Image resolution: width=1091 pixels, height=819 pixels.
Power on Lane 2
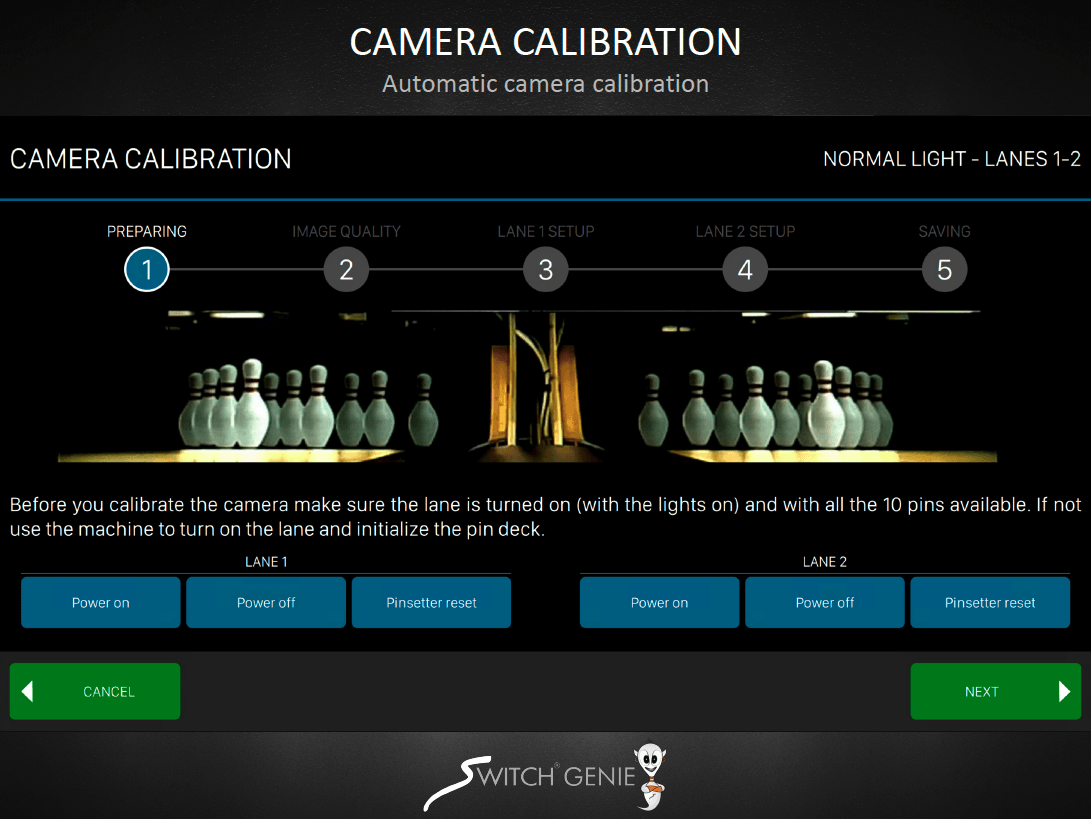(x=660, y=603)
